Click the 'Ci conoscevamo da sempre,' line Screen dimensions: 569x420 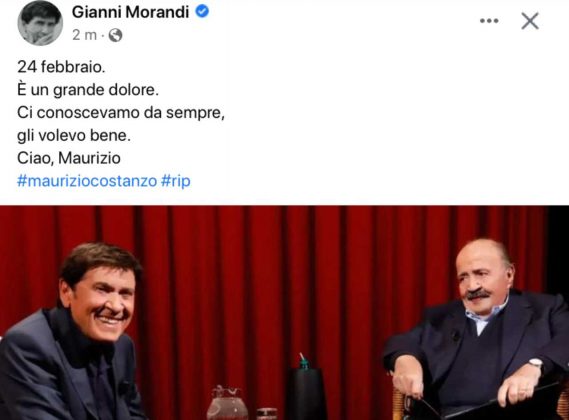tap(121, 113)
